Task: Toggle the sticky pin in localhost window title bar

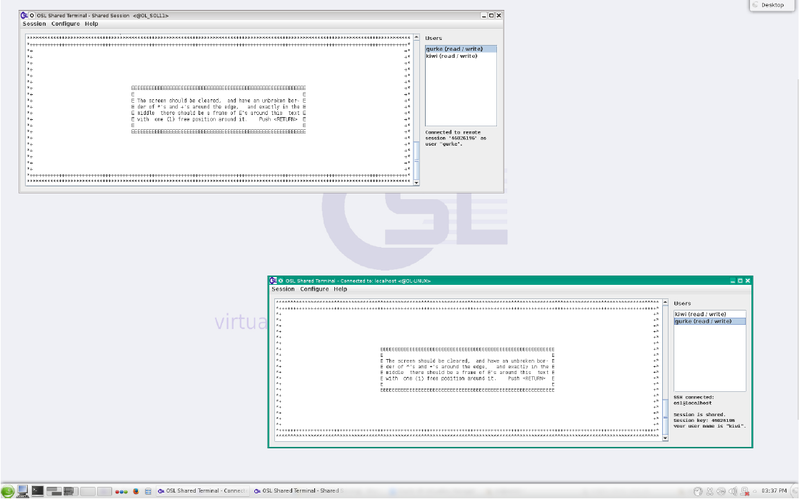Action: pos(280,281)
